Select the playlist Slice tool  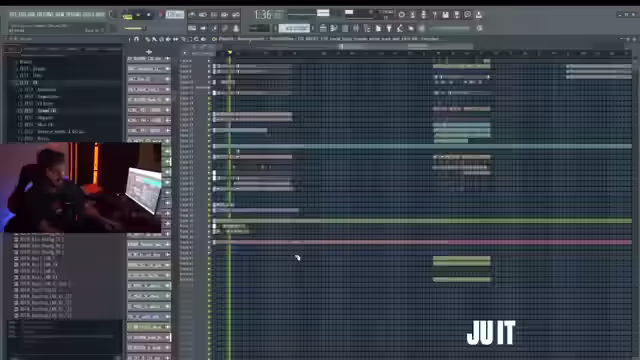click(182, 39)
